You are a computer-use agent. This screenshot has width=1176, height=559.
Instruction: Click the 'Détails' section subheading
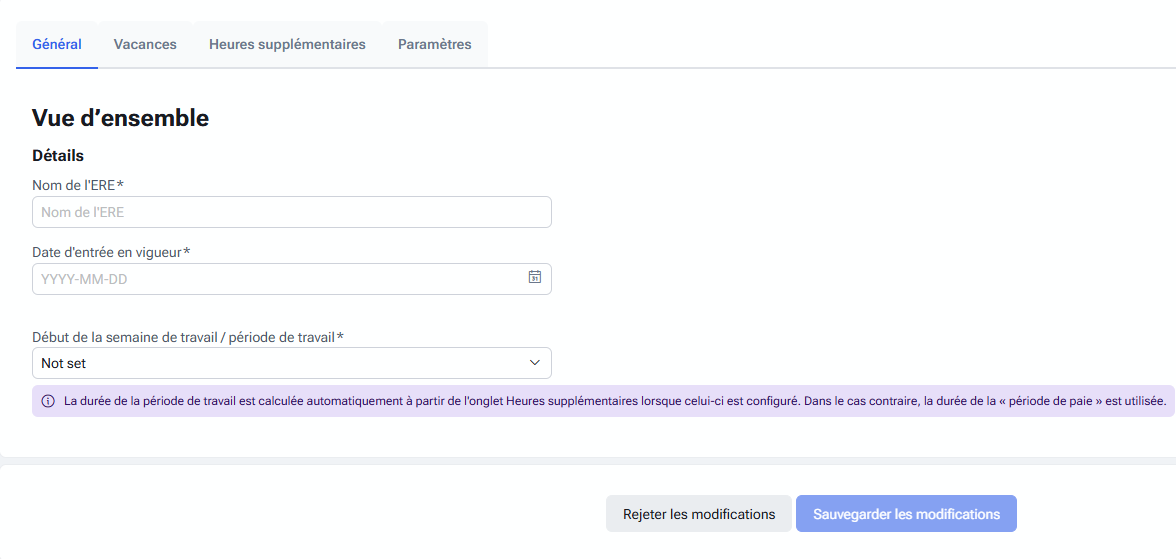[x=58, y=156]
